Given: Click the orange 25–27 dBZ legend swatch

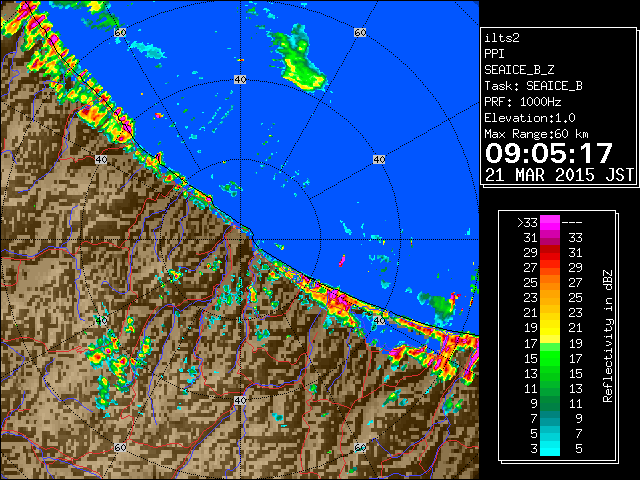Looking at the screenshot, I should point(549,283).
